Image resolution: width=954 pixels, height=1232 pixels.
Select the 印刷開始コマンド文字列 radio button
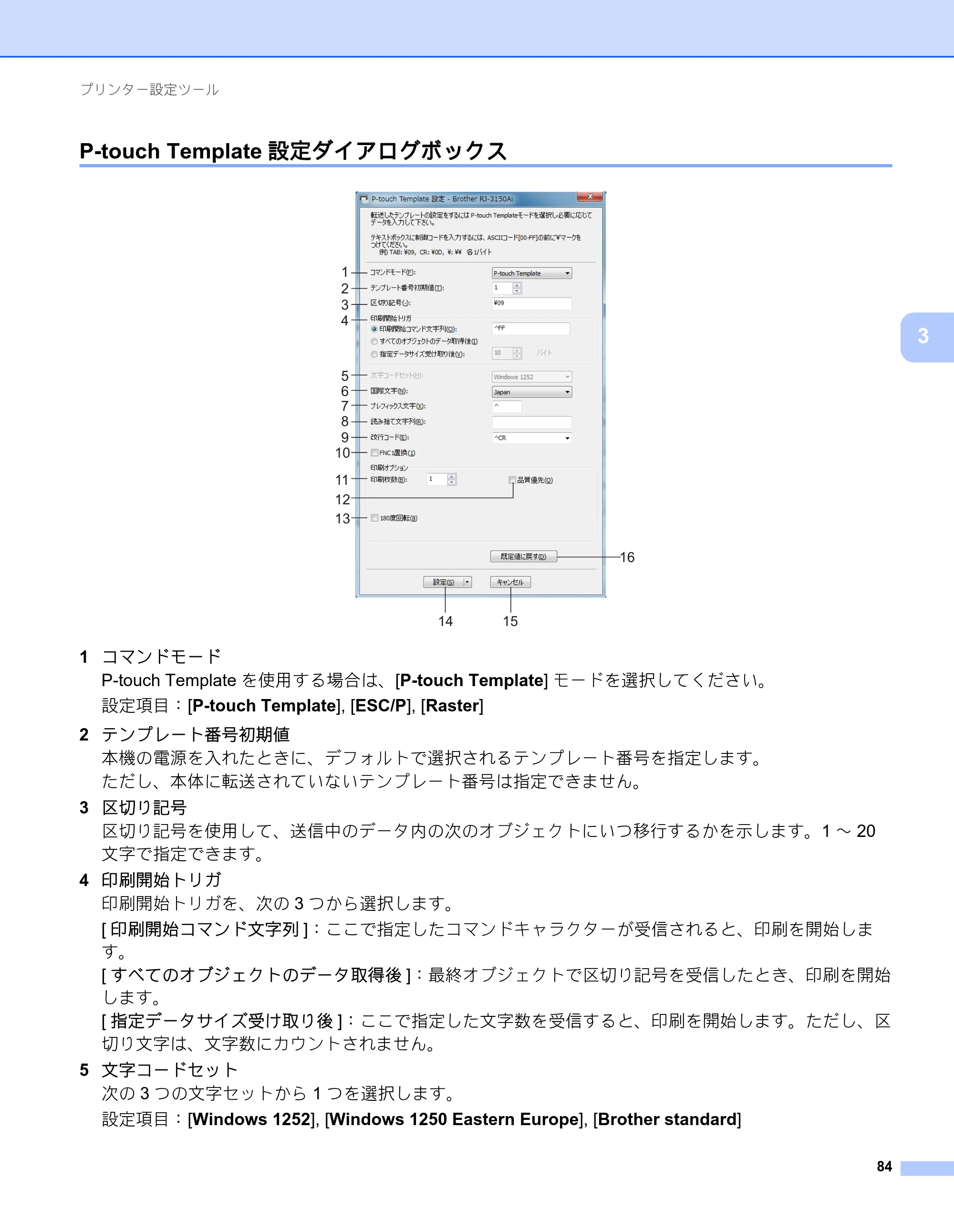374,329
